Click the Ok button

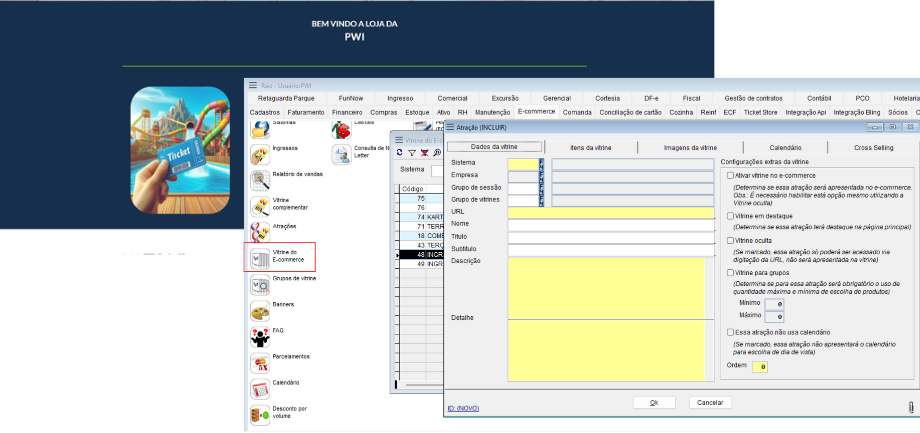click(653, 402)
